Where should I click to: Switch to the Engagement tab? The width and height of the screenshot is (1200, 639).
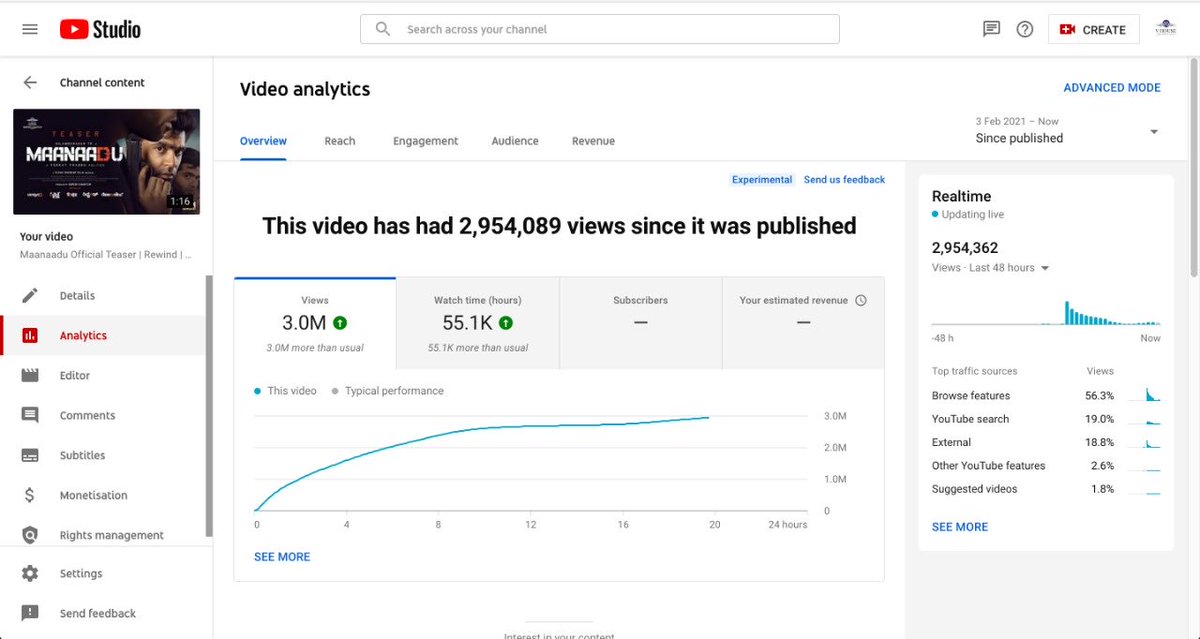[x=426, y=141]
